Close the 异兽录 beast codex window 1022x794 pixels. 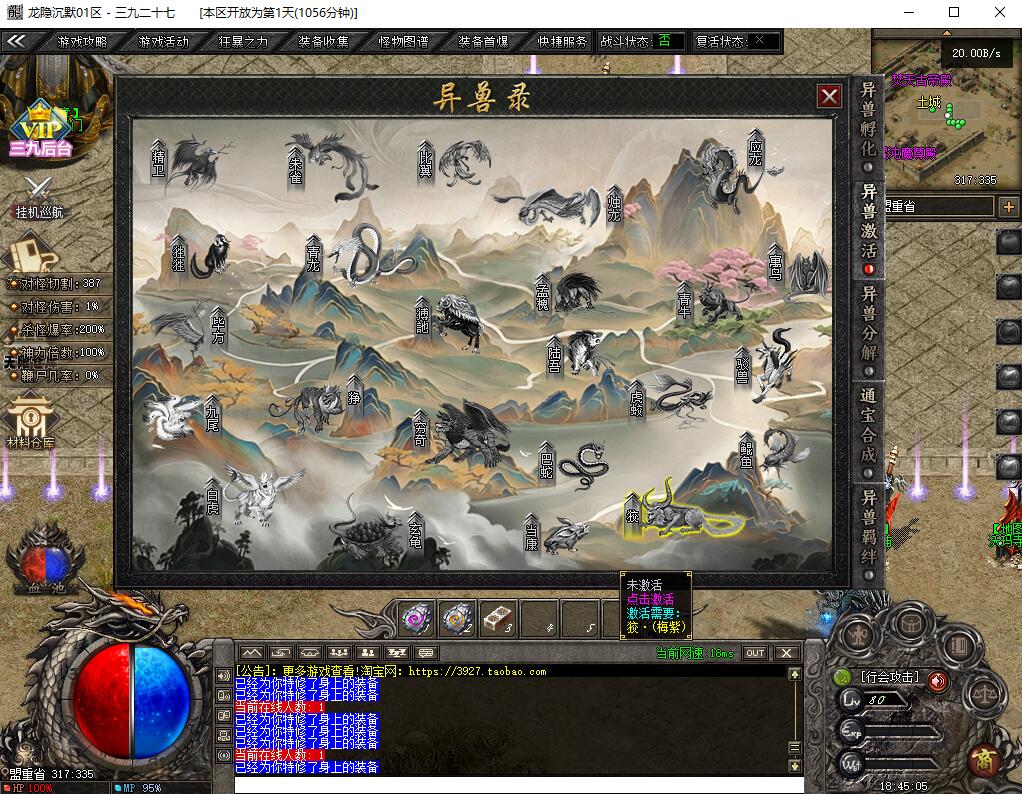(x=829, y=97)
